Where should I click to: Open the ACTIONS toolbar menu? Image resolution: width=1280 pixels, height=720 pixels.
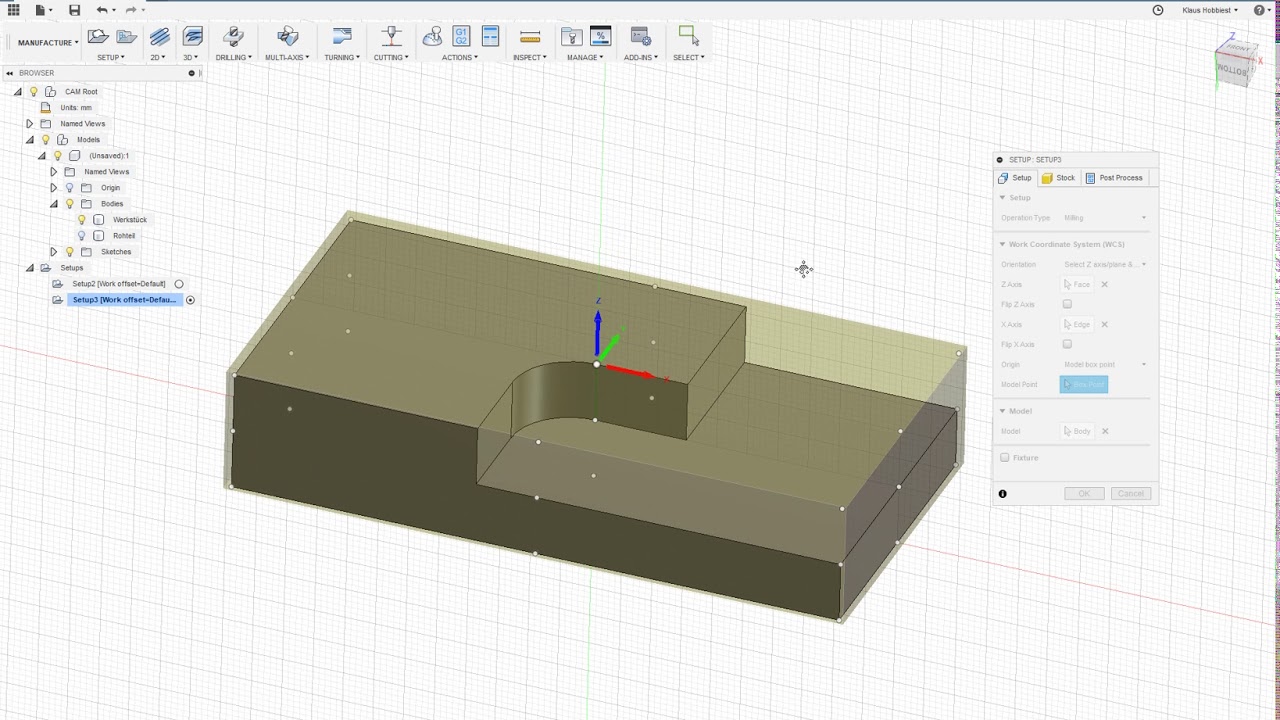pyautogui.click(x=460, y=57)
